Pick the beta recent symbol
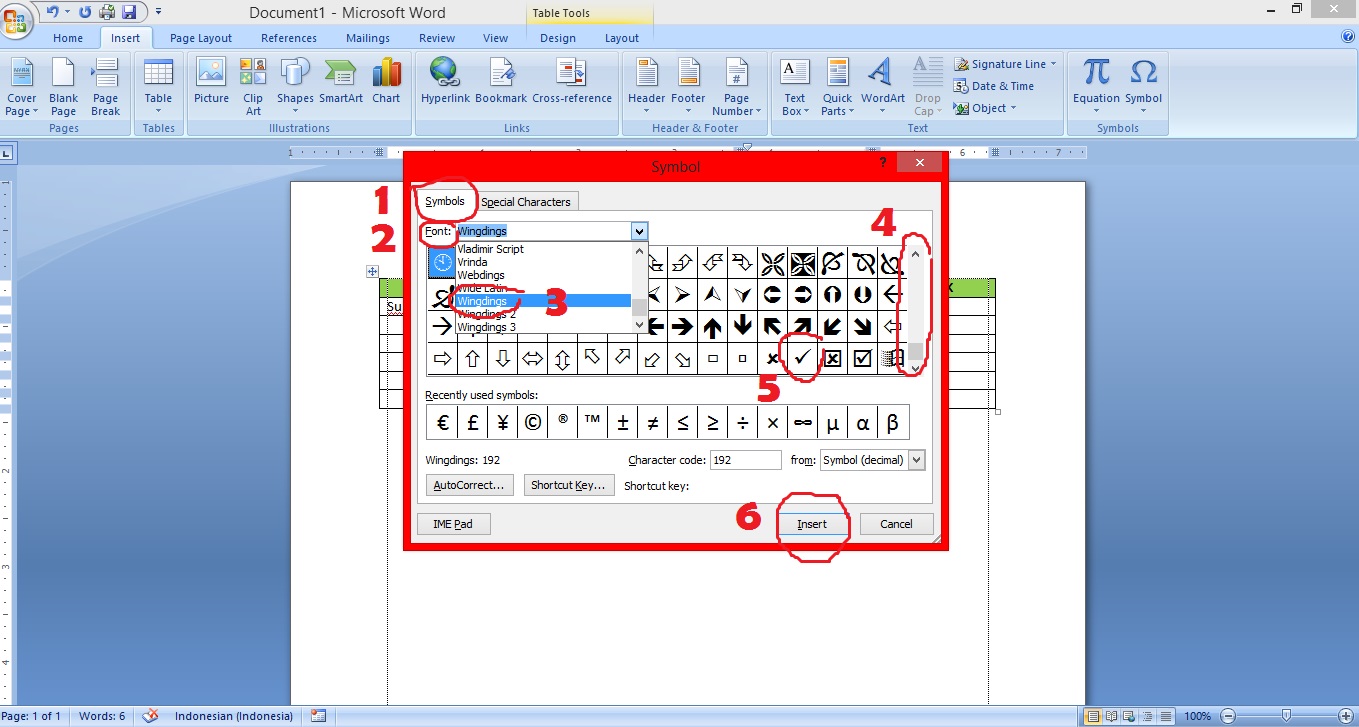The image size is (1359, 727). click(892, 422)
